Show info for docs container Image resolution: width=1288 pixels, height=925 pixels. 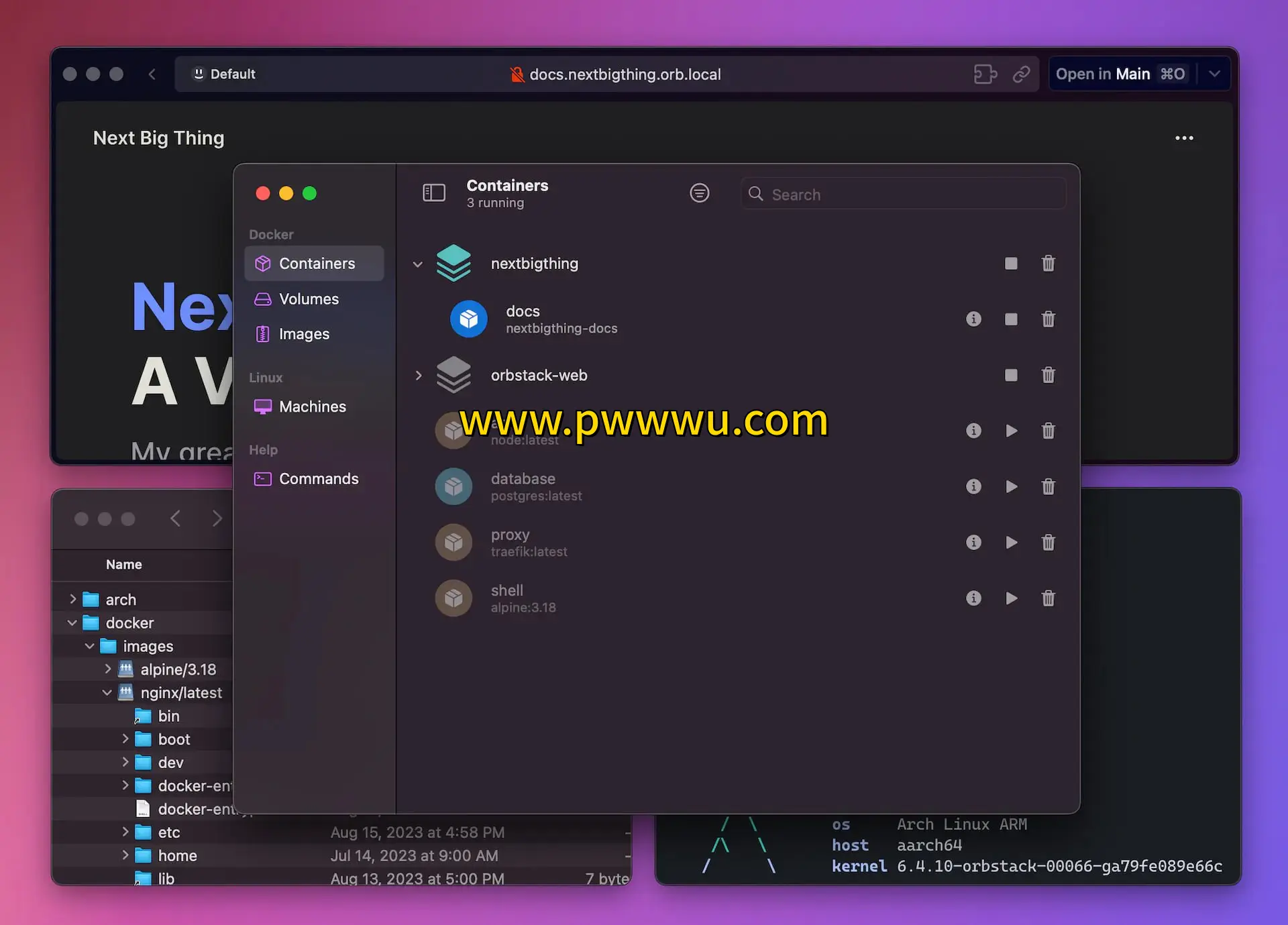point(973,319)
